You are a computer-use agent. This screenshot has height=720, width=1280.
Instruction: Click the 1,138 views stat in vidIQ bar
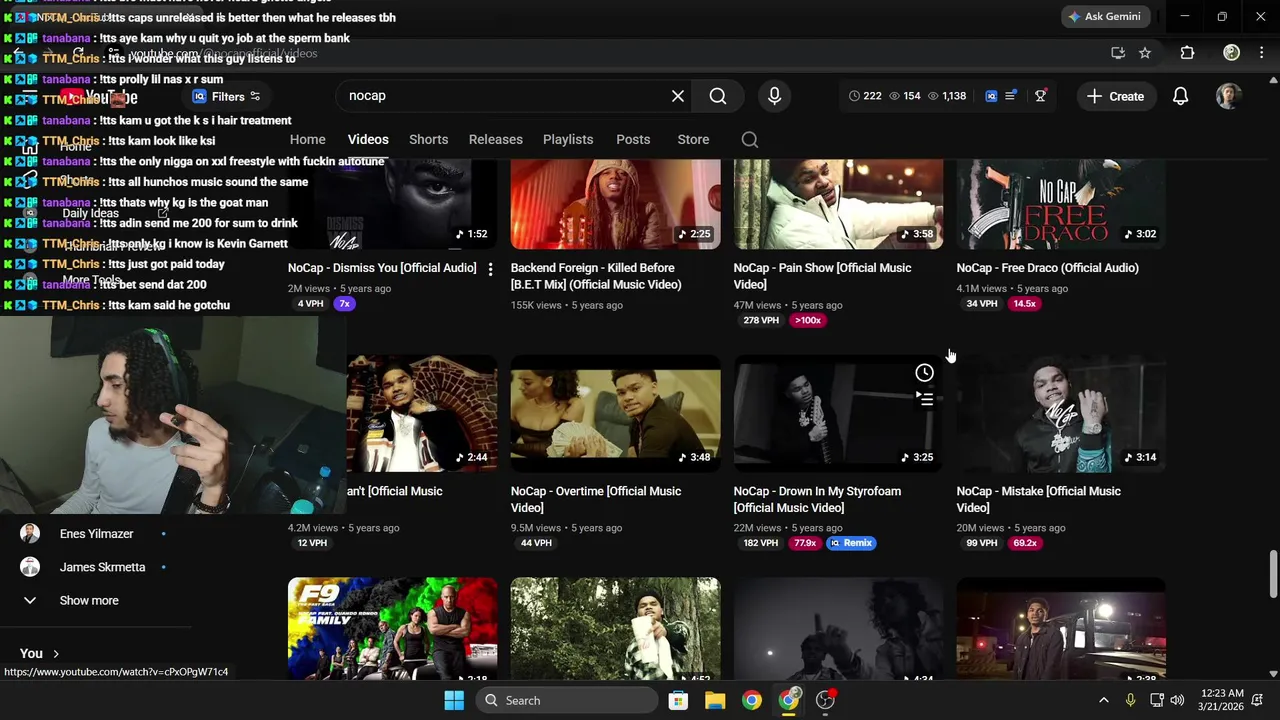[947, 96]
